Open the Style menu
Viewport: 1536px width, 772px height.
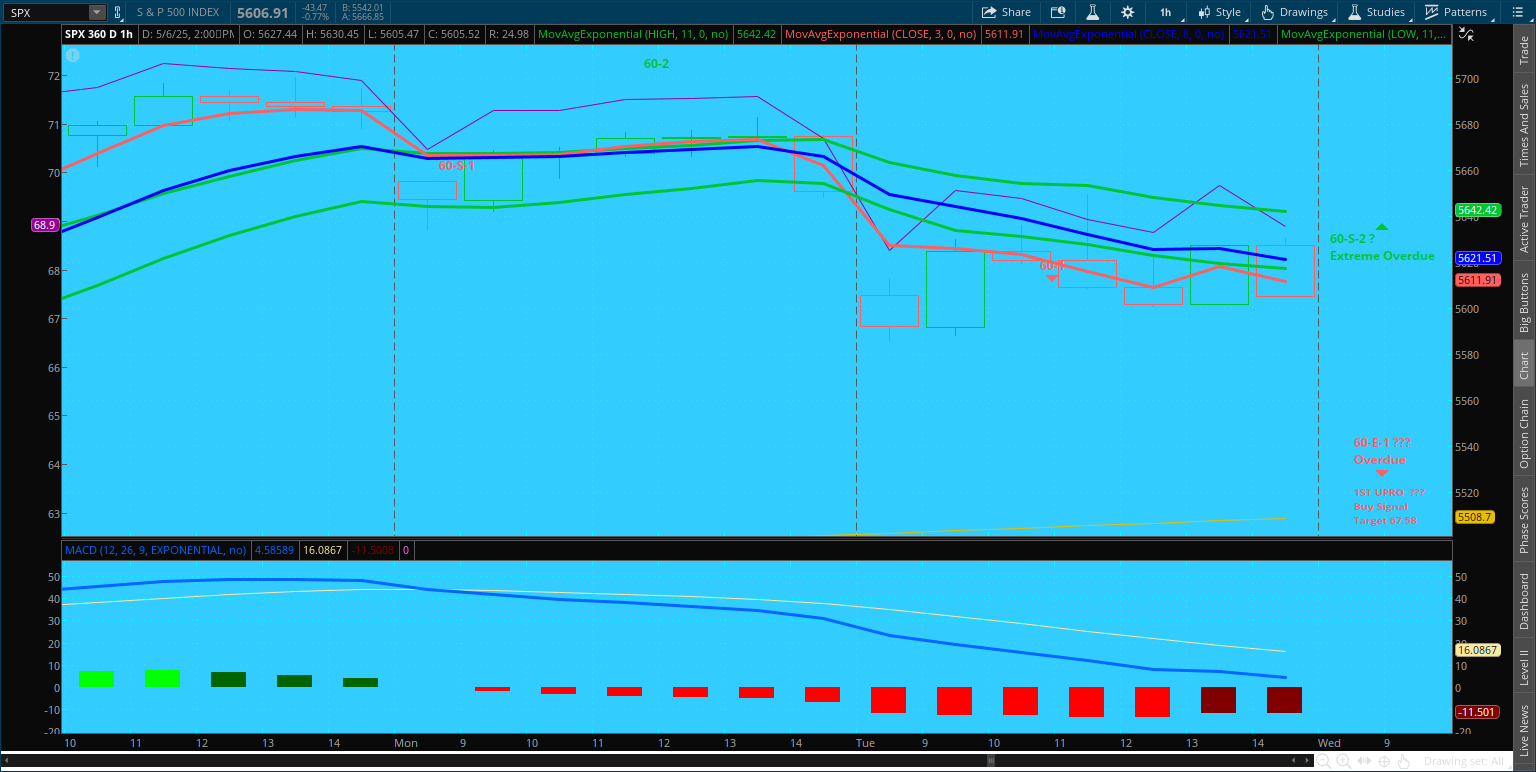coord(1219,12)
